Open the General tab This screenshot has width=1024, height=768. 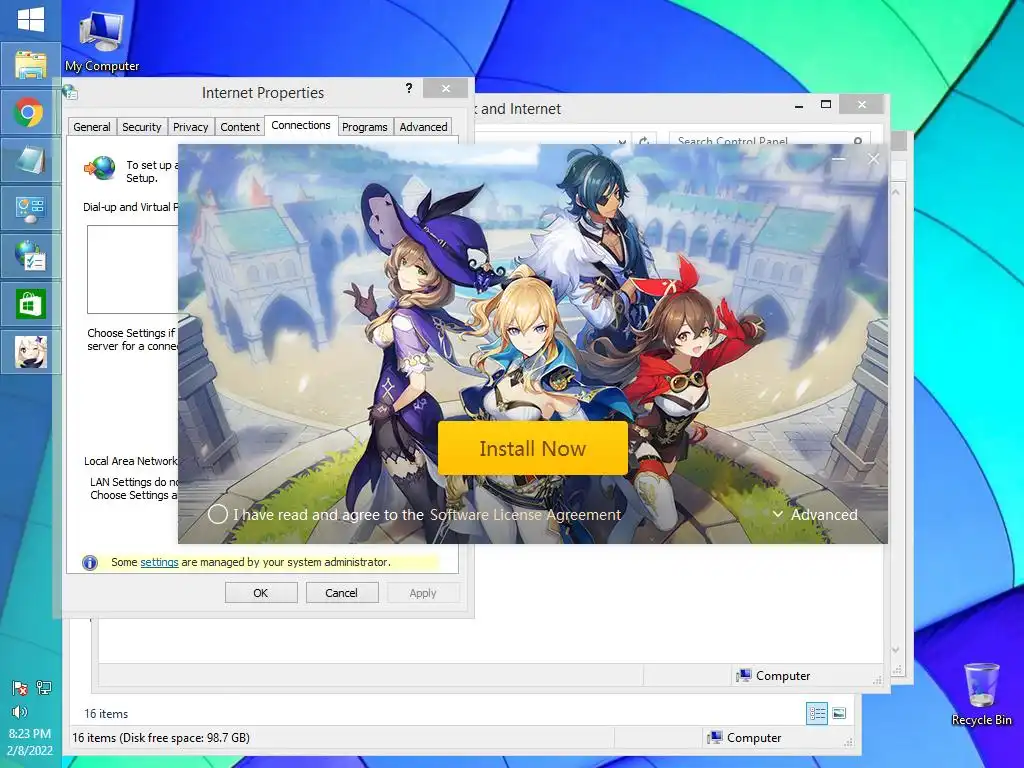[91, 127]
